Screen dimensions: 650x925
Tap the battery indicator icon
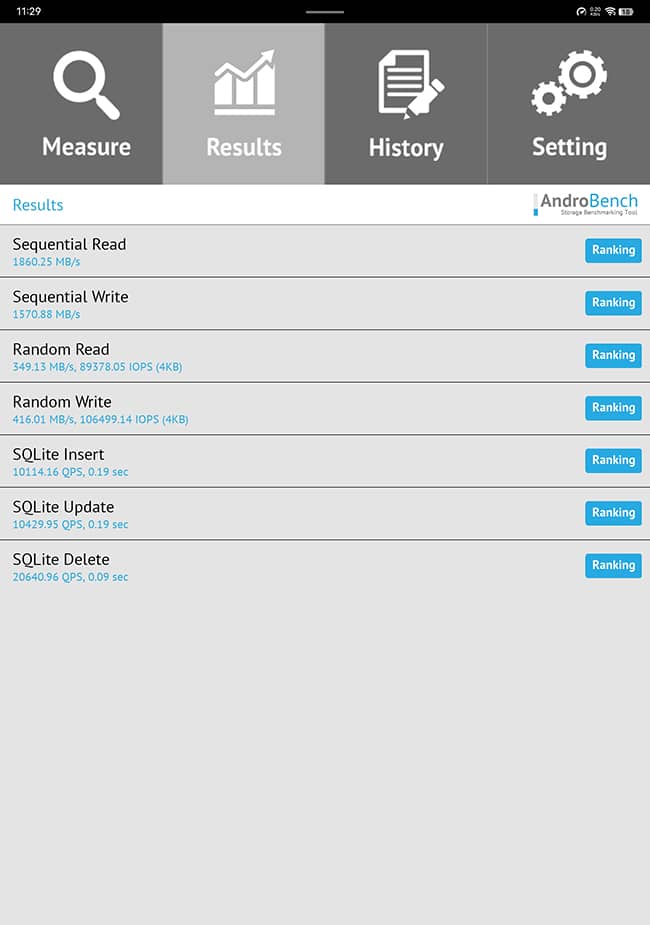coord(626,11)
